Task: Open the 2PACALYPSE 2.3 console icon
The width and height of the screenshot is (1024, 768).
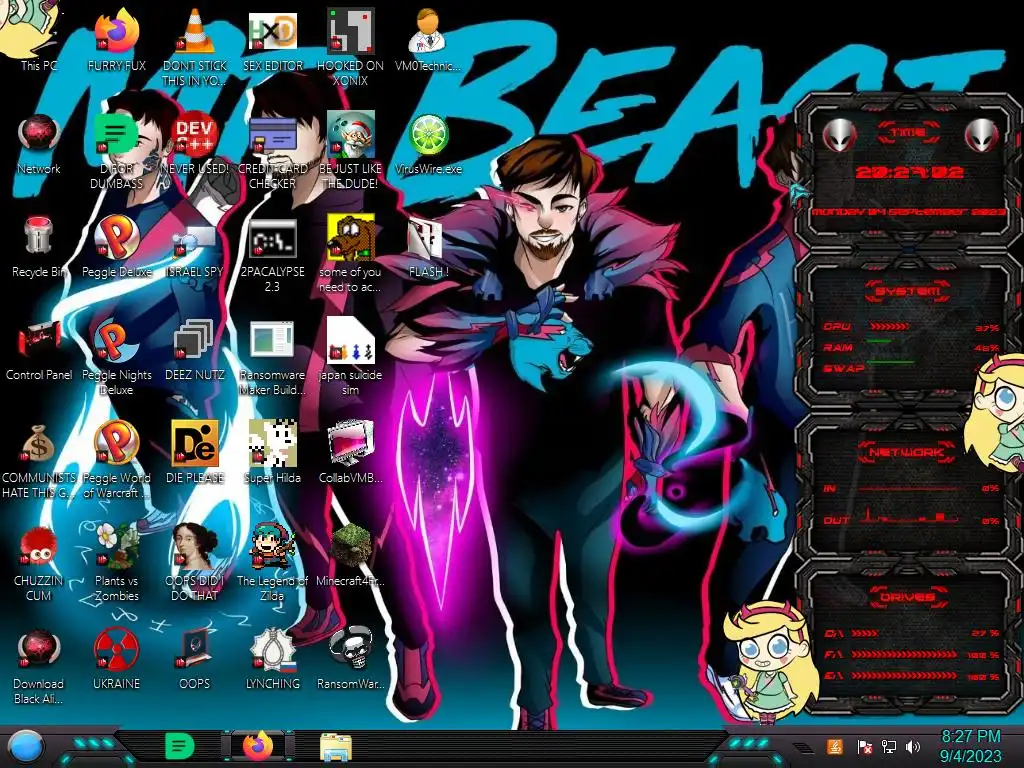Action: pyautogui.click(x=272, y=253)
